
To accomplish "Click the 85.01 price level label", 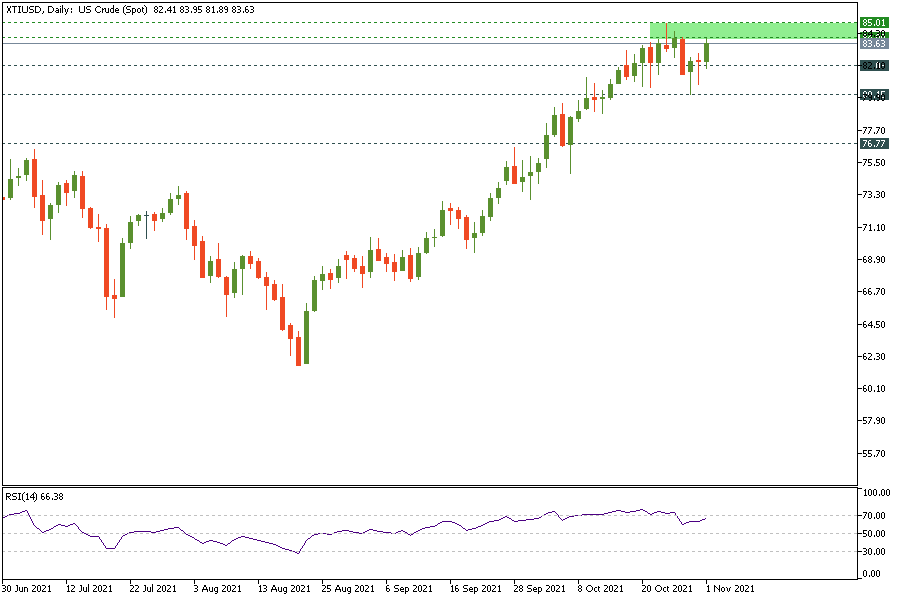I will pos(873,22).
